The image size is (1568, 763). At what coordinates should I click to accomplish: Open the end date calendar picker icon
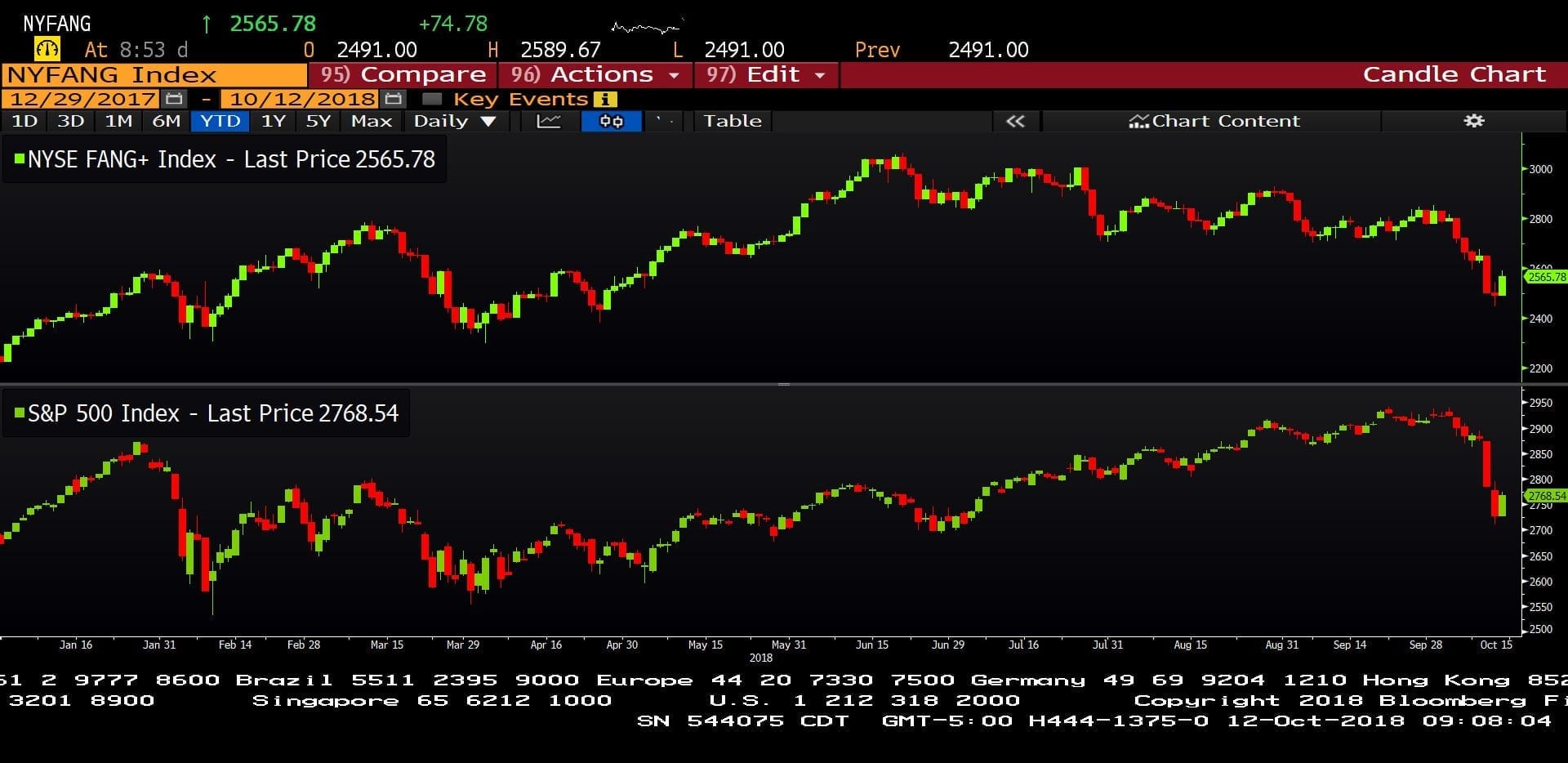(393, 99)
